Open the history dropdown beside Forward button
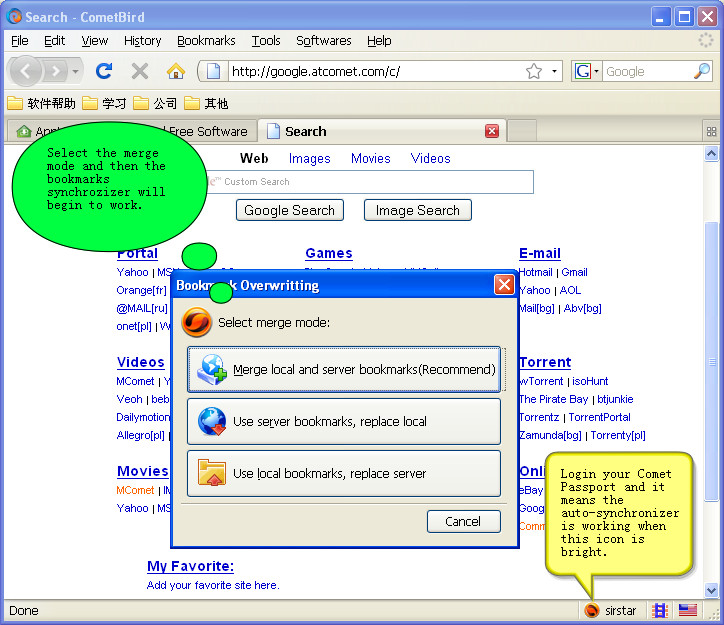This screenshot has width=724, height=625. coord(75,72)
